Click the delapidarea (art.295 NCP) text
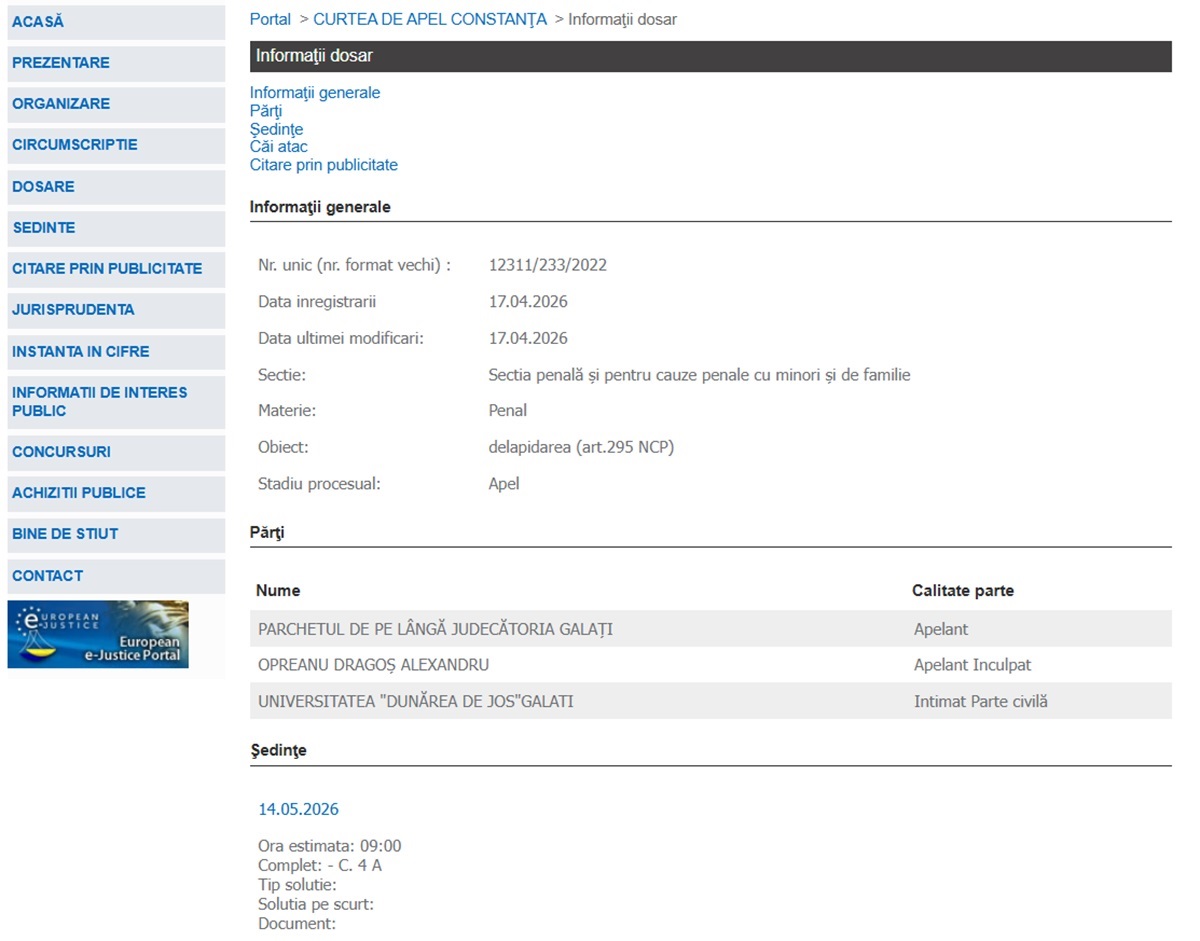Image resolution: width=1200 pixels, height=941 pixels. click(581, 447)
